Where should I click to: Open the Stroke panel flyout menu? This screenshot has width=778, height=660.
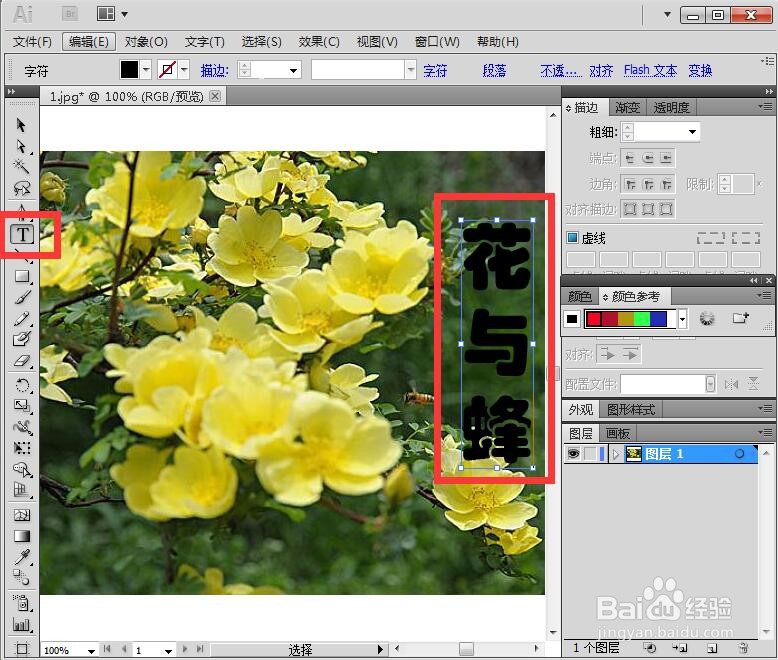tap(766, 107)
